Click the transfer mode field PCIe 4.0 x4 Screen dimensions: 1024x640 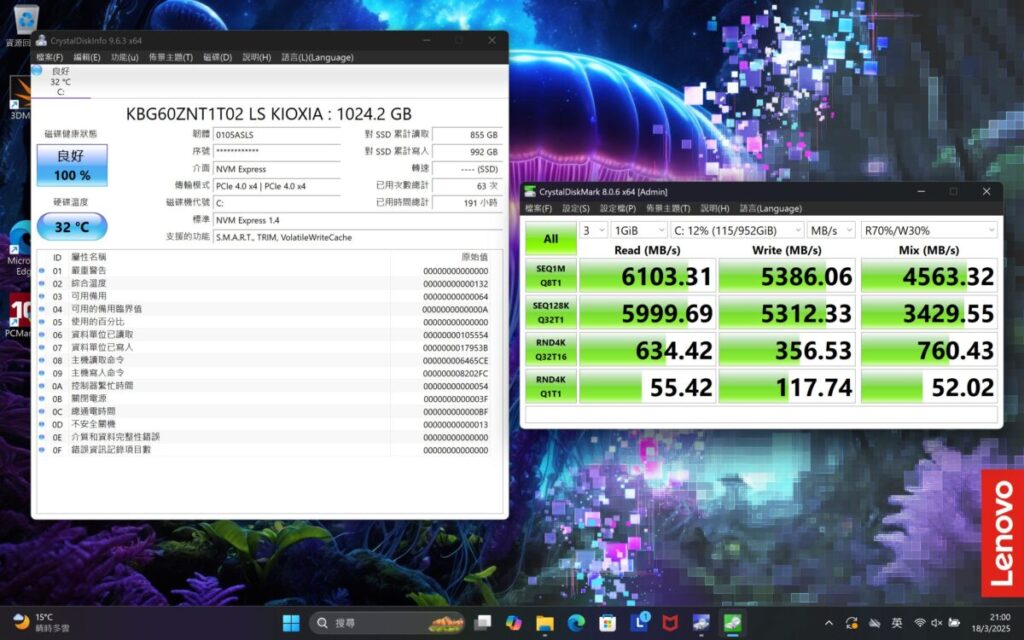(x=277, y=186)
